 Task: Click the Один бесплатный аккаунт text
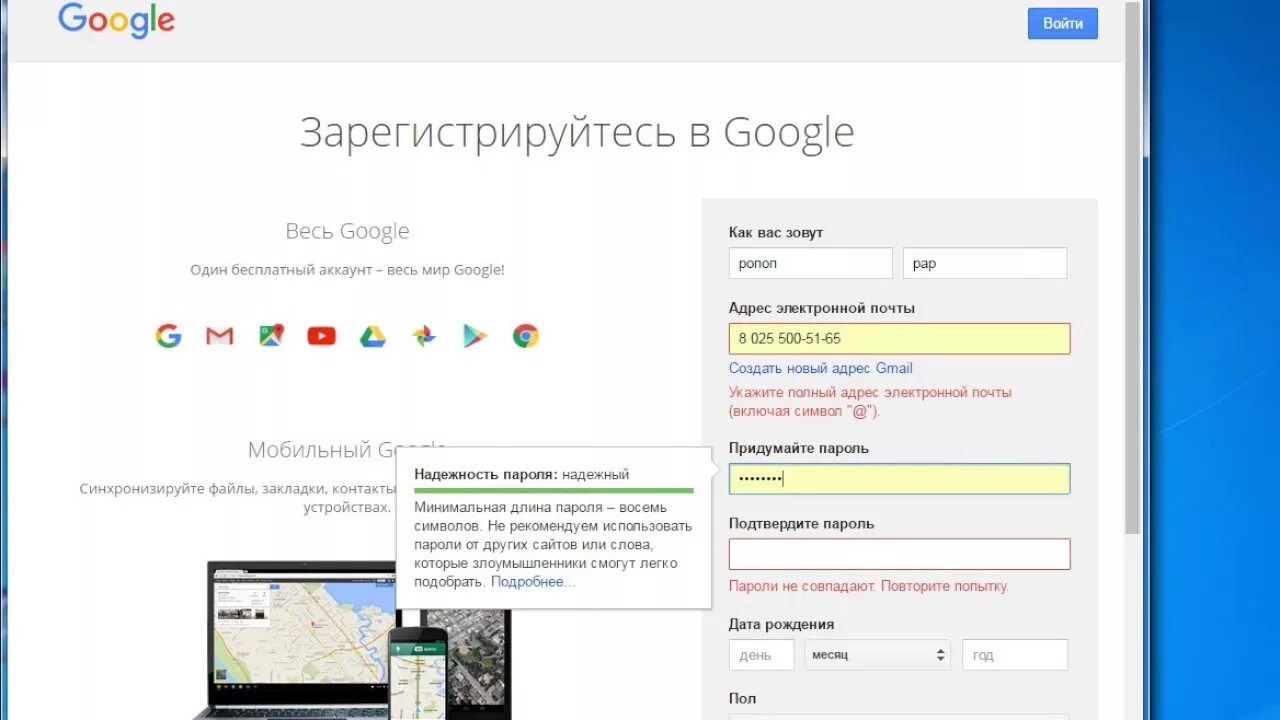point(347,270)
